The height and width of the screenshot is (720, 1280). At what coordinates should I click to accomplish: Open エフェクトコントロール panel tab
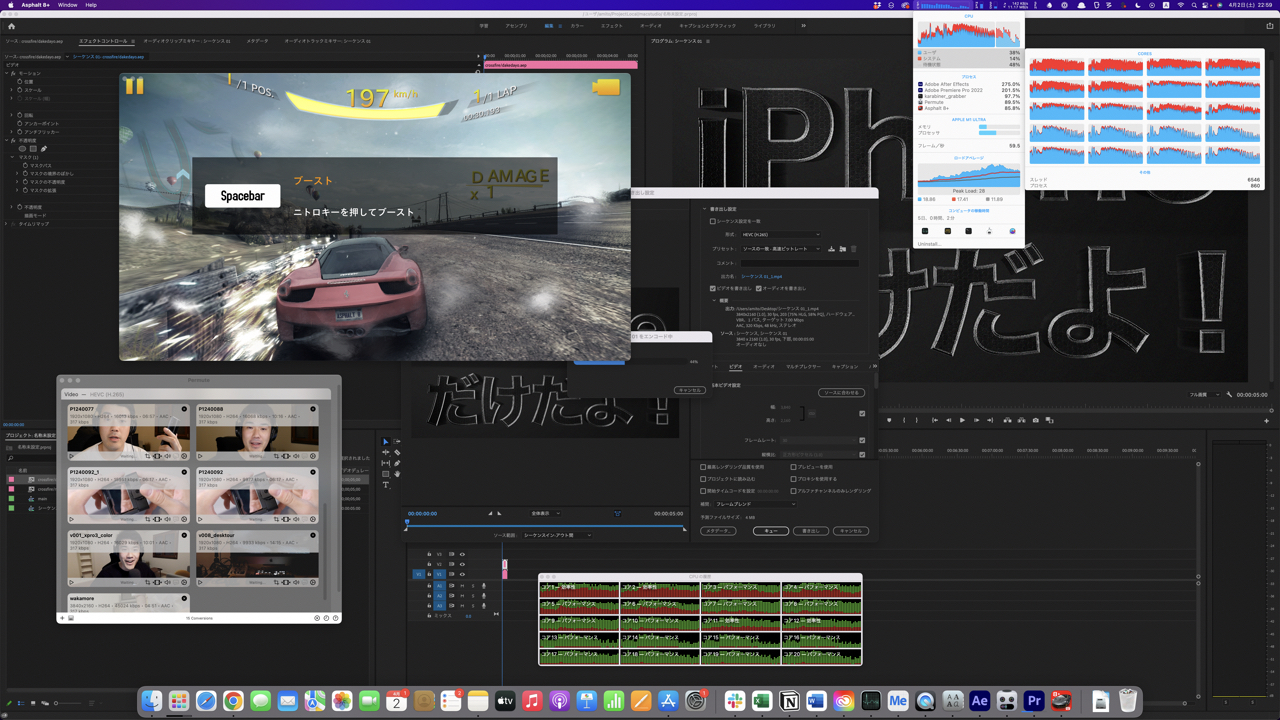[x=103, y=41]
